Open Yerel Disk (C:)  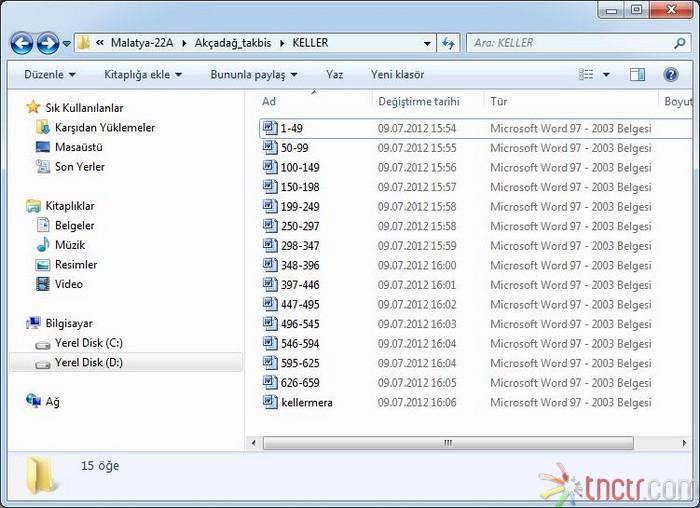89,343
